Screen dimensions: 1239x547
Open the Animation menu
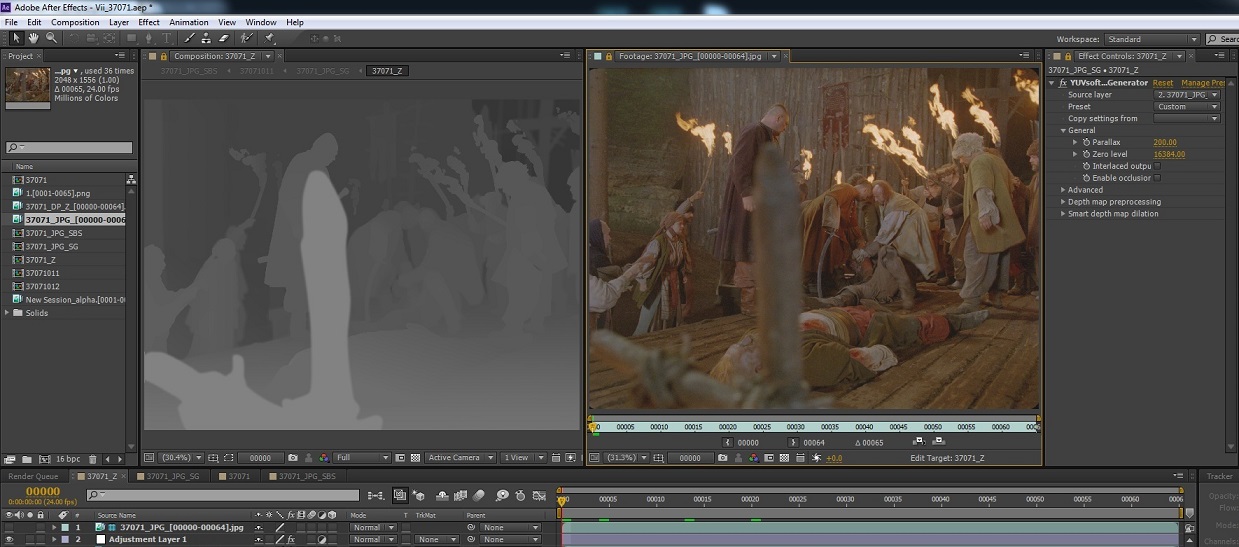coord(189,22)
